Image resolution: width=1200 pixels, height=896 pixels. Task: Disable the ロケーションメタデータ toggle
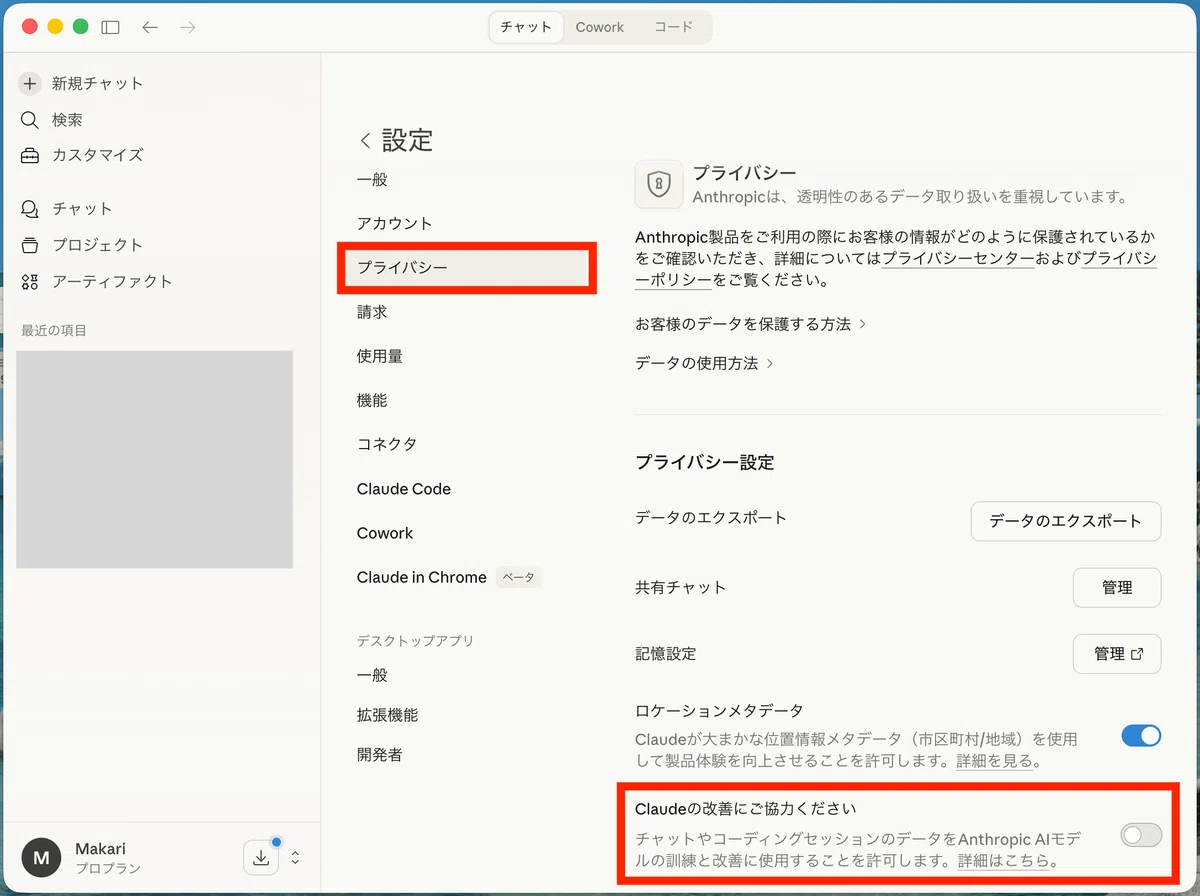click(x=1141, y=736)
